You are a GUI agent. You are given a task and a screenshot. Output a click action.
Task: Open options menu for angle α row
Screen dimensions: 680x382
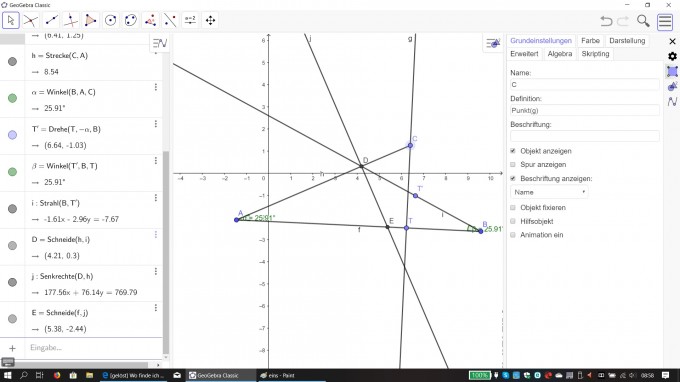pos(156,87)
